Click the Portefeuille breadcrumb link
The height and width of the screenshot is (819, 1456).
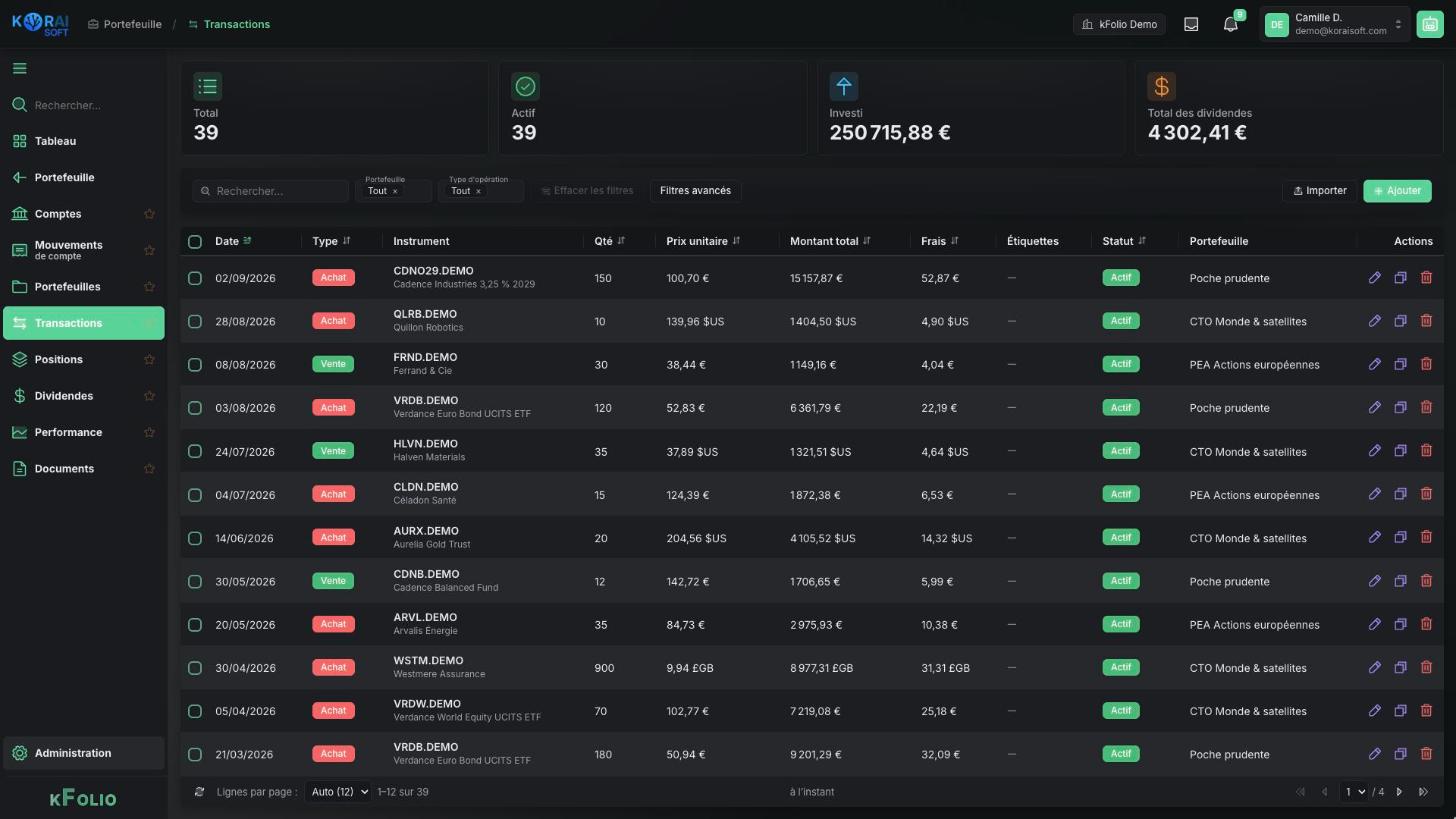125,24
